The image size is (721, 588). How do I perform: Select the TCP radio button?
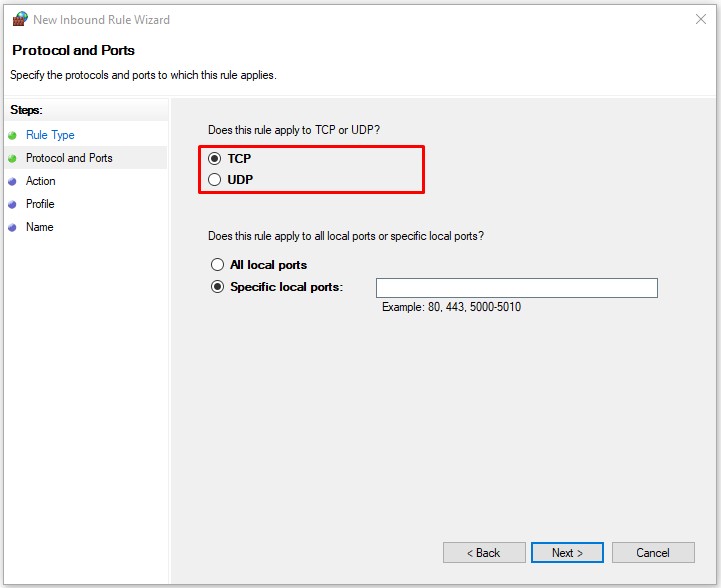click(x=215, y=159)
